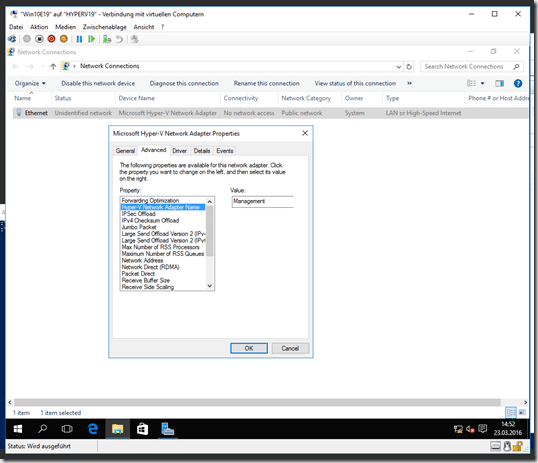Viewport: 538px width, 463px height.
Task: Open the Windows Start button
Action: [x=18, y=429]
